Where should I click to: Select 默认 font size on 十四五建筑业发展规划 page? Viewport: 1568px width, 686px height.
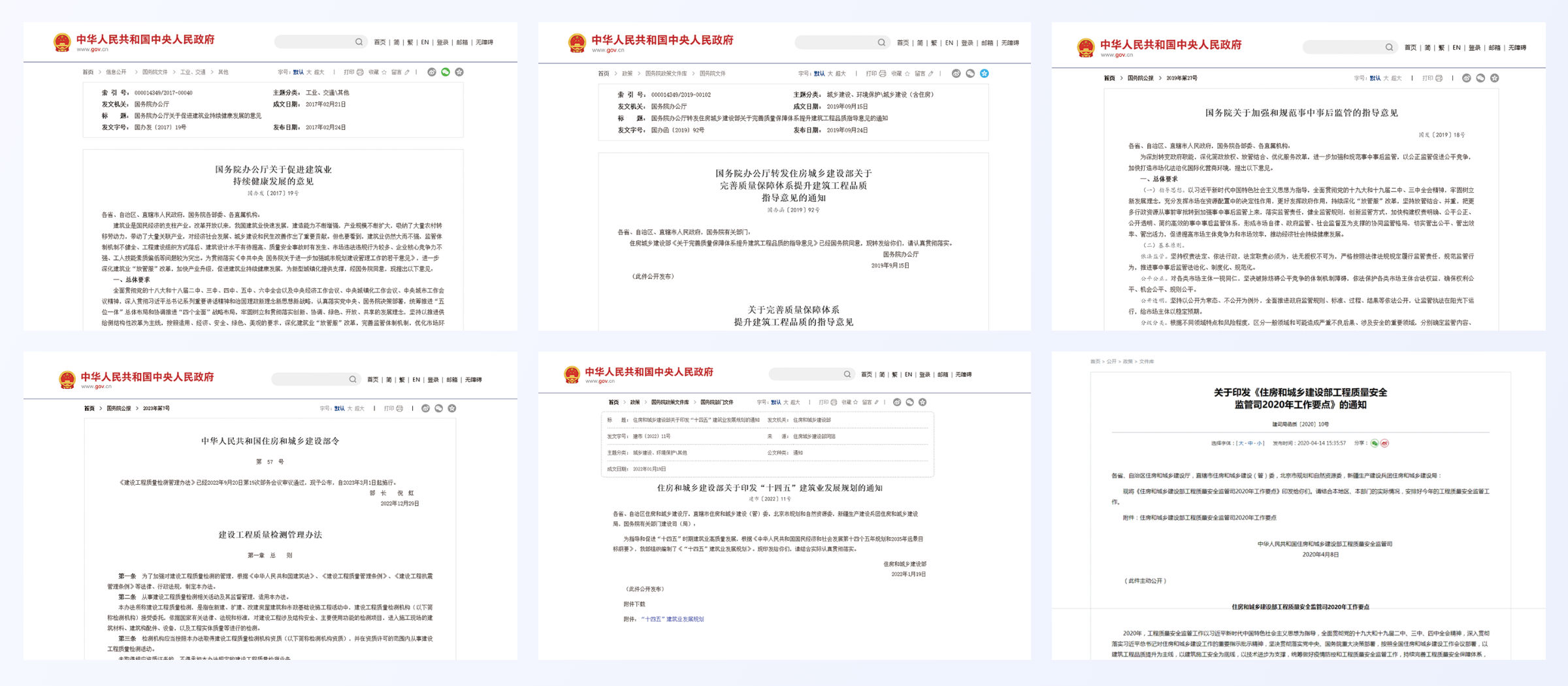pyautogui.click(x=776, y=402)
